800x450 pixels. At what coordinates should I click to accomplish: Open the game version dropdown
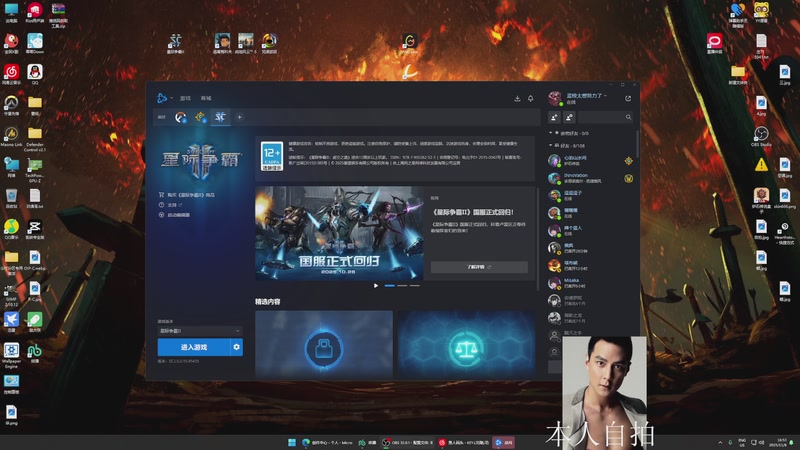click(200, 331)
